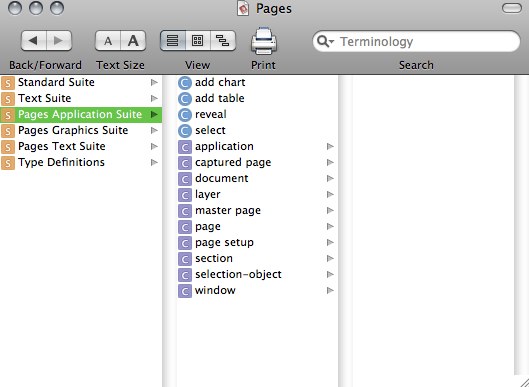Expand Pages Graphics Suite disclosure arrow

[154, 130]
